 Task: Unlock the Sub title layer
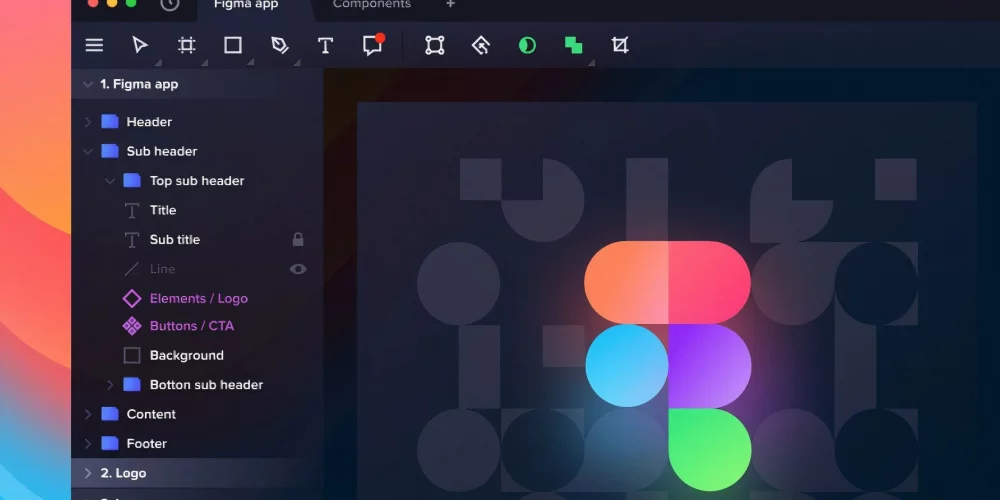pos(298,240)
